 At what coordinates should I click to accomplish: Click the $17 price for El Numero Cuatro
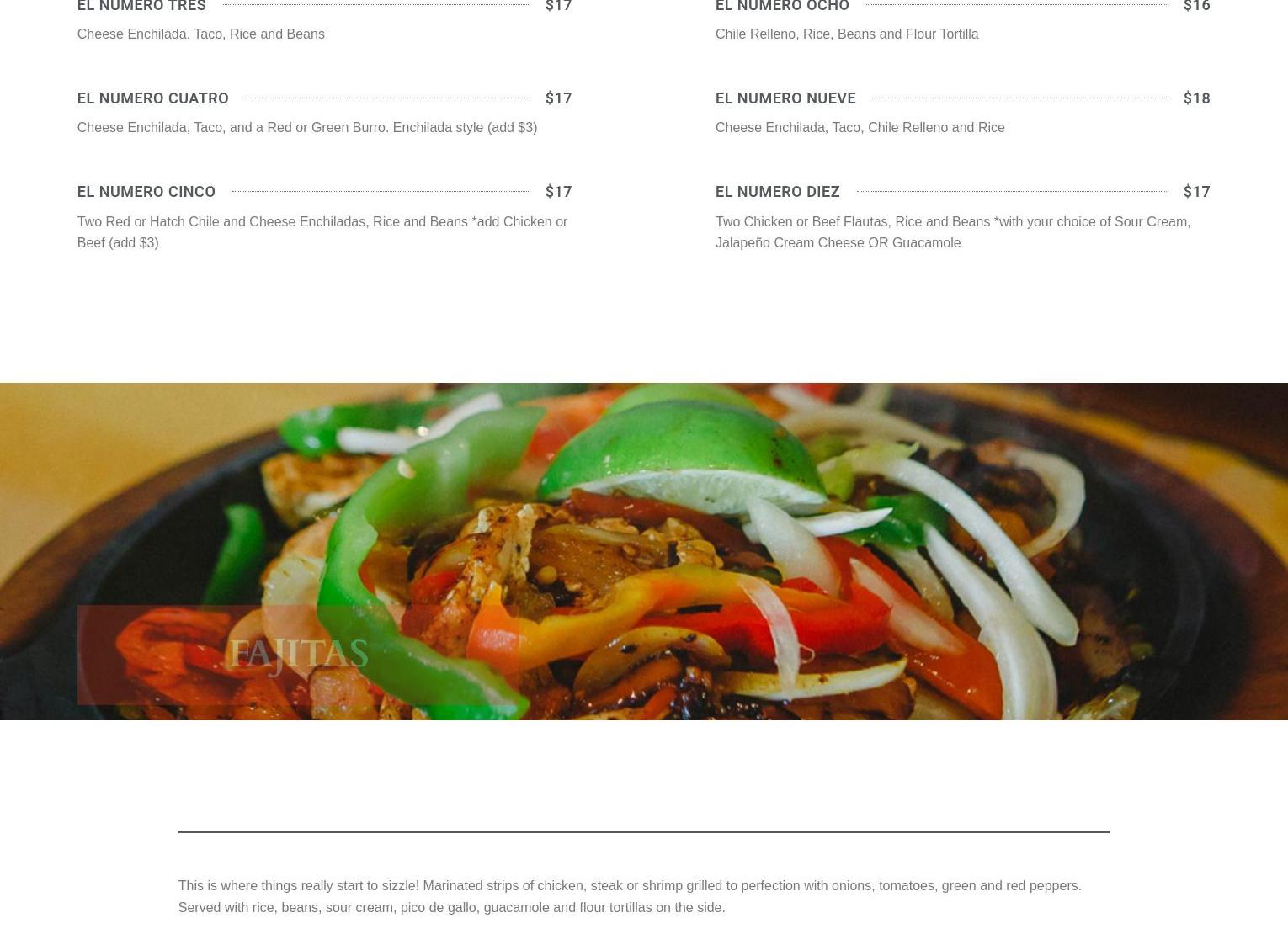(x=558, y=98)
